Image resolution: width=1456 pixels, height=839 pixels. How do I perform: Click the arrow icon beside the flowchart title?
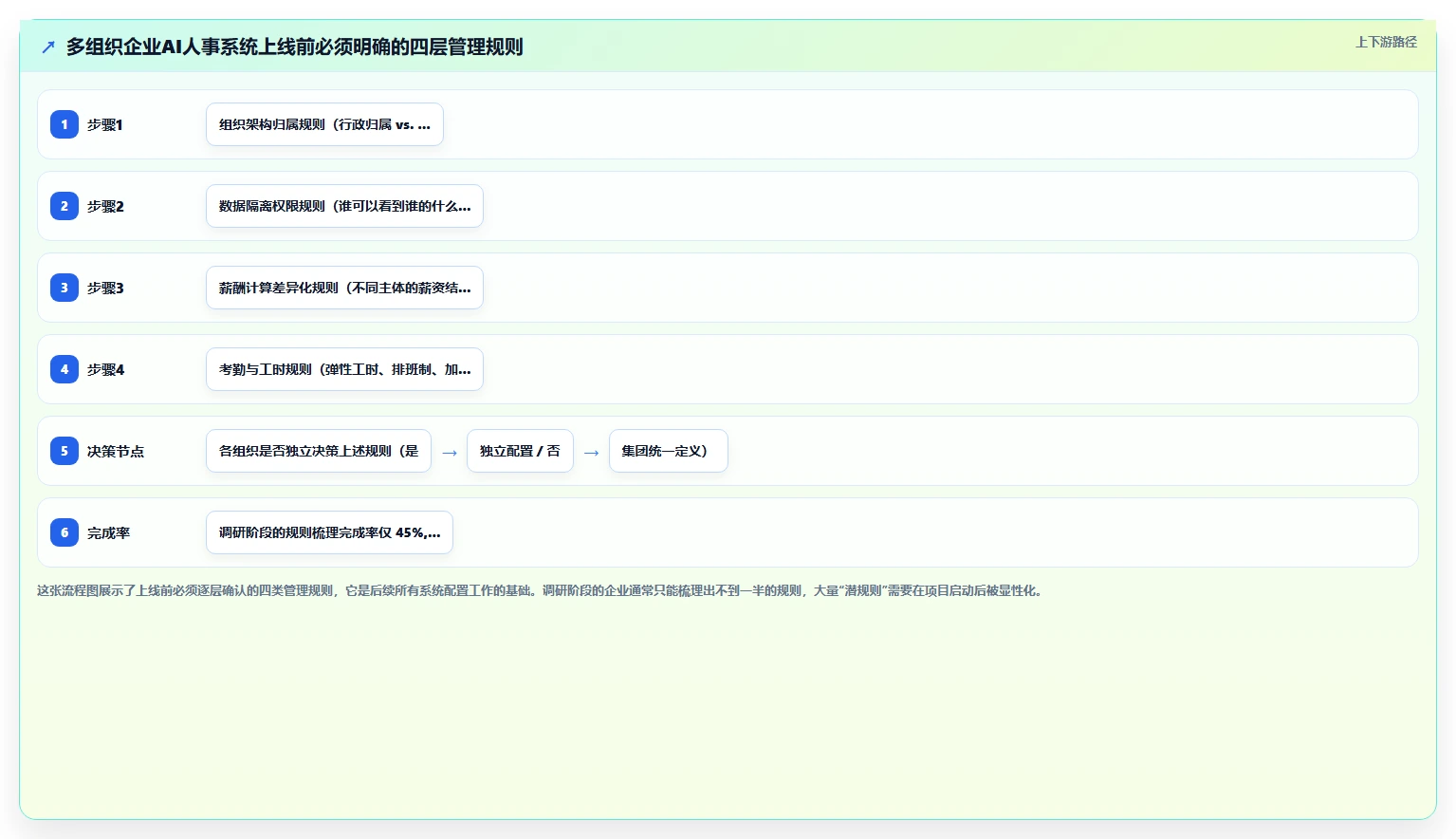click(x=48, y=47)
